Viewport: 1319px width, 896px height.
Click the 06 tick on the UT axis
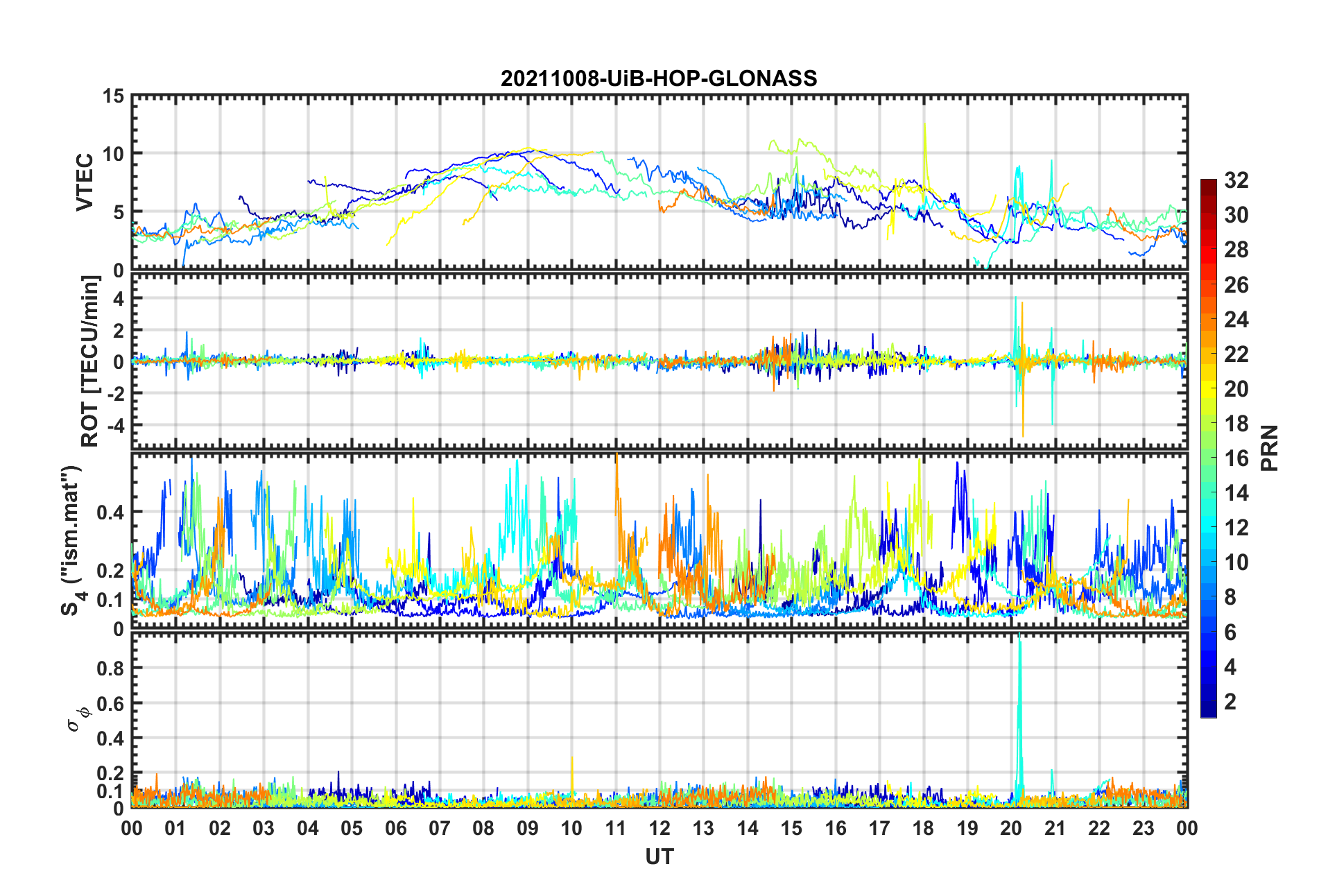tap(395, 829)
